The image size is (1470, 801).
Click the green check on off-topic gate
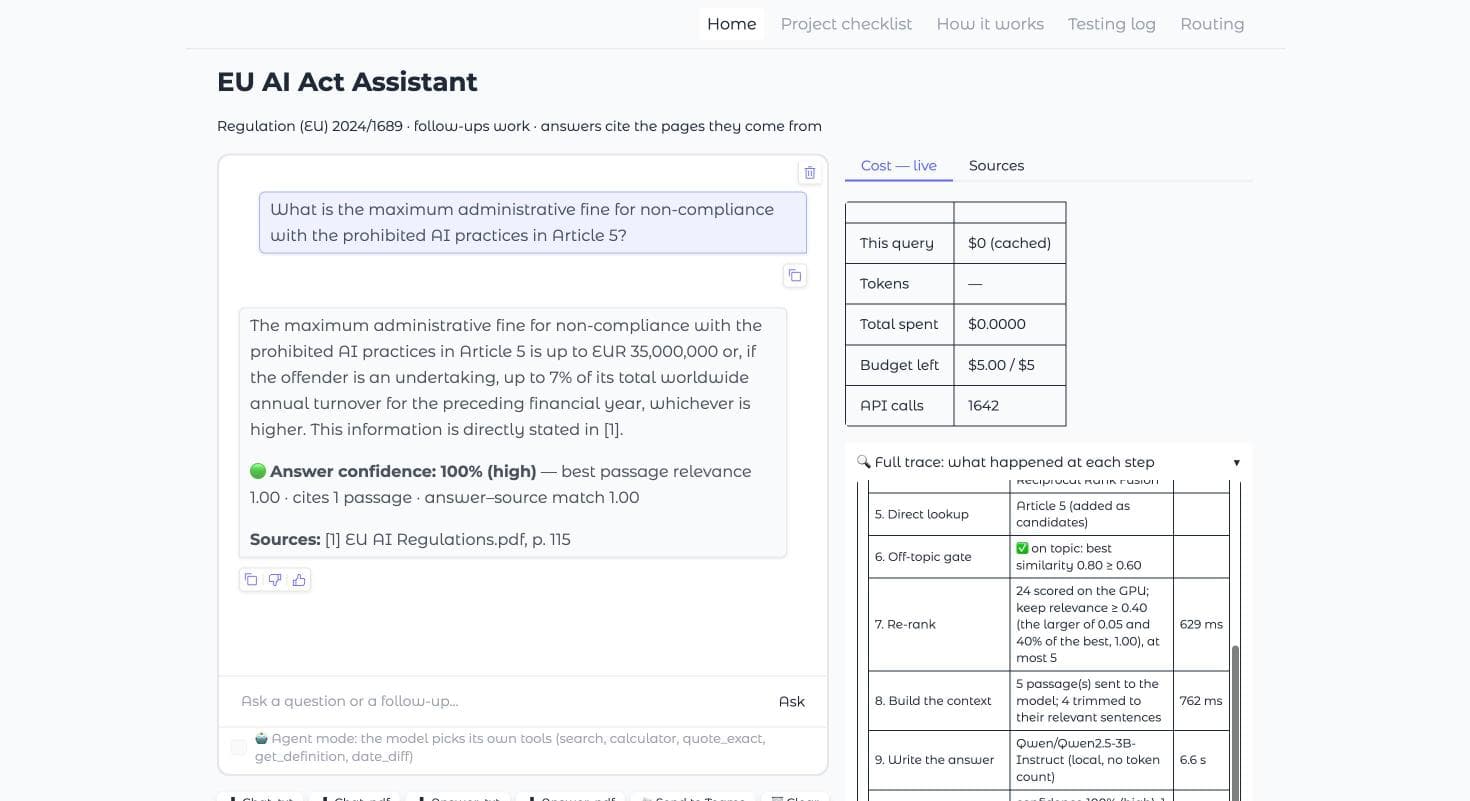1022,548
